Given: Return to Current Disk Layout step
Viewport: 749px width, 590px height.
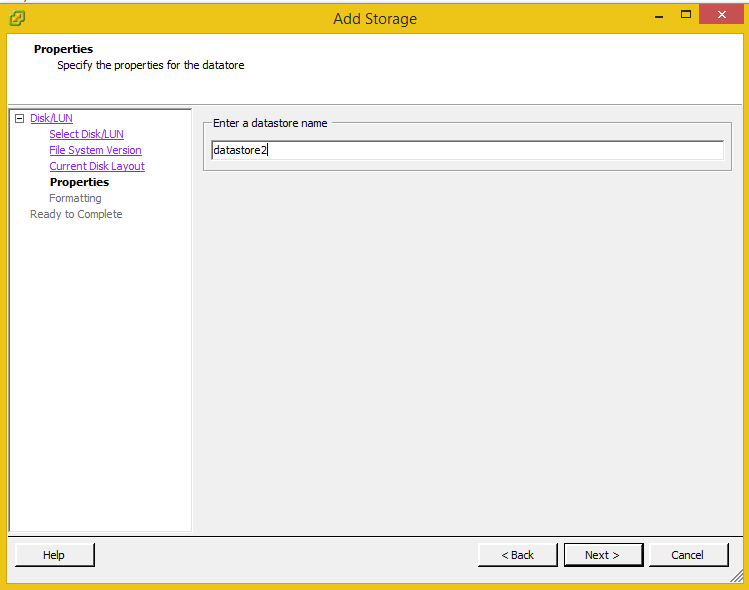Looking at the screenshot, I should click(97, 166).
